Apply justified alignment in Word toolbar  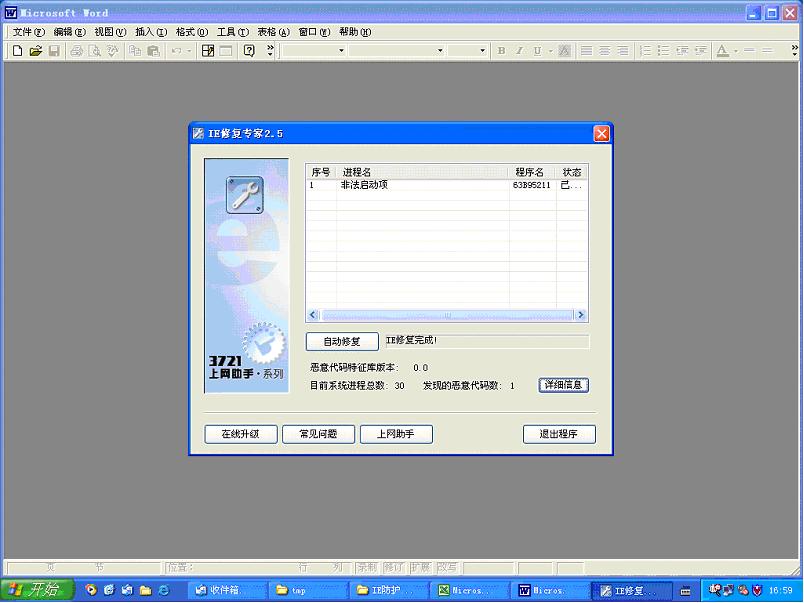click(x=587, y=51)
